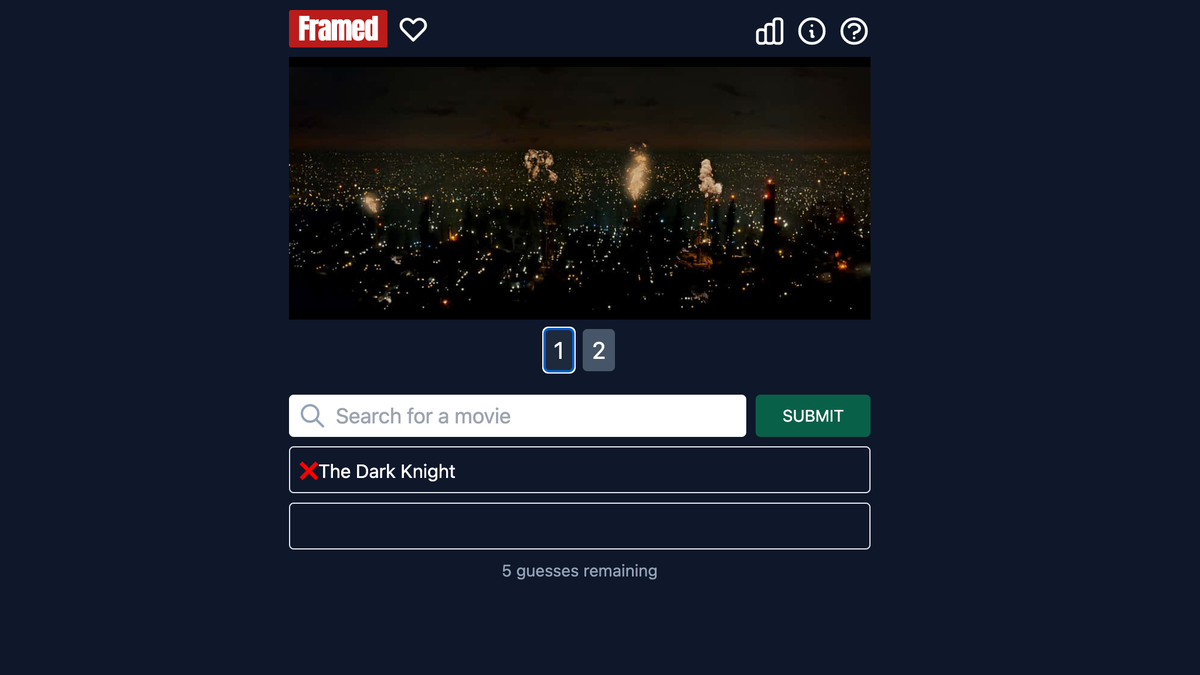Click the magnifier icon in search field
Viewport: 1200px width, 675px height.
tap(312, 416)
